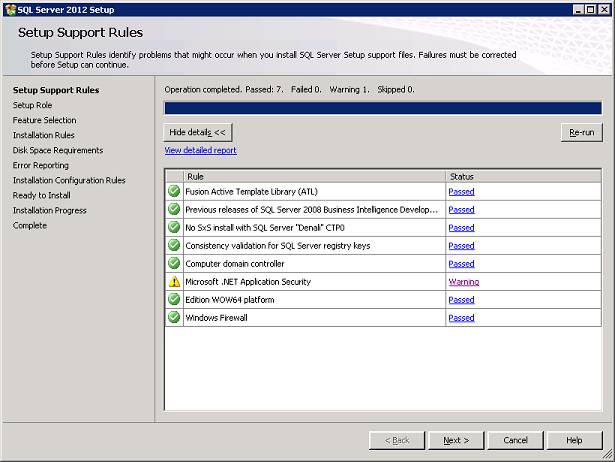Click yellow warning icon for .NET Application Security

[x=174, y=281]
